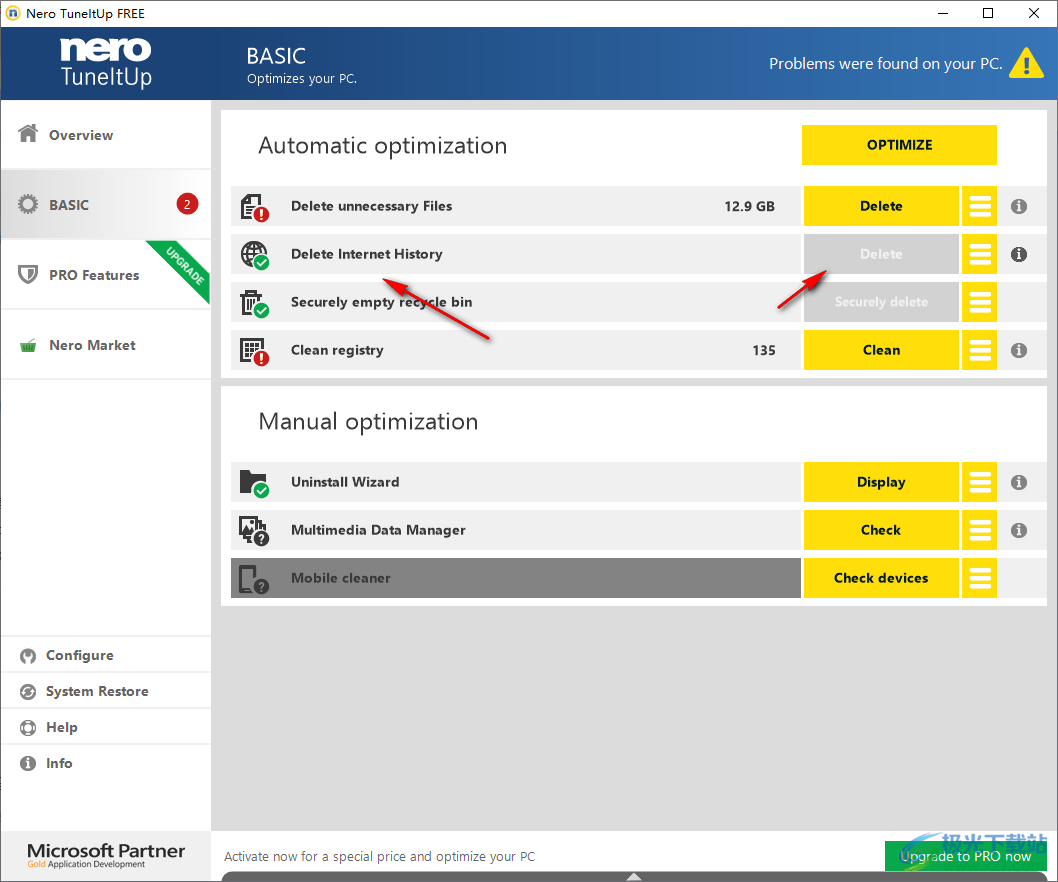Click the Multimedia Data Manager icon
This screenshot has height=882, width=1058.
[x=254, y=531]
